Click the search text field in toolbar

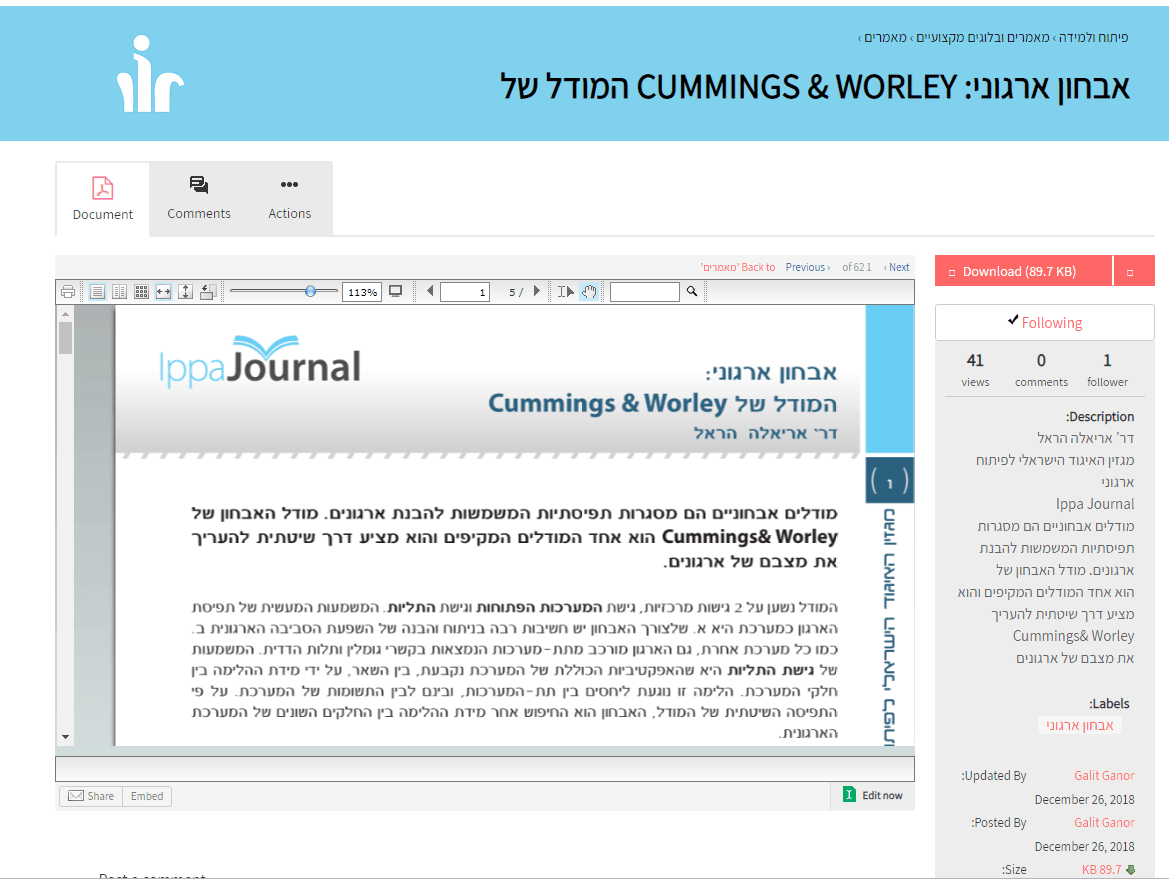[645, 292]
